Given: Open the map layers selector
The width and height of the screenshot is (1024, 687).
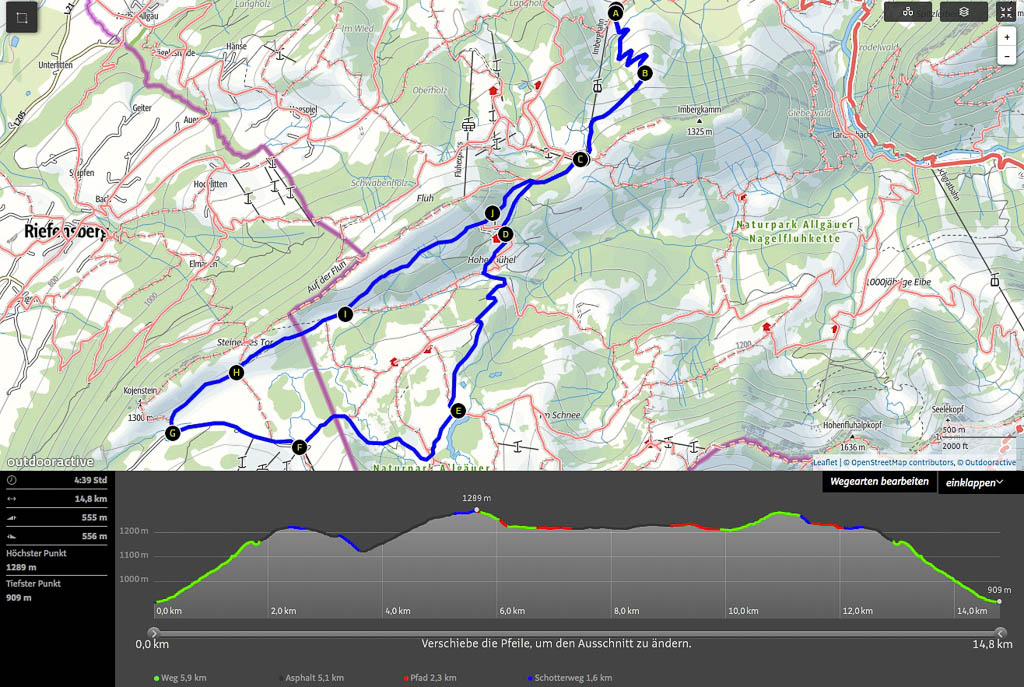Looking at the screenshot, I should click(x=963, y=12).
